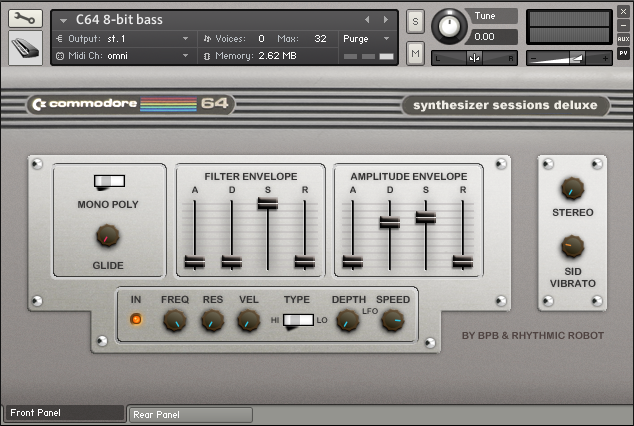Go to next instrument with right arrow
The image size is (634, 426).
384,20
